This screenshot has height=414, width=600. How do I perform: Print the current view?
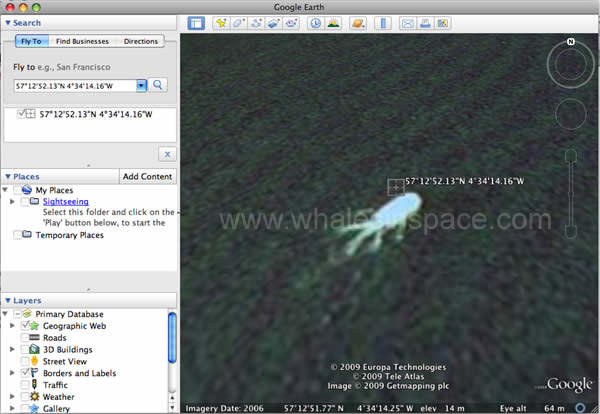425,23
